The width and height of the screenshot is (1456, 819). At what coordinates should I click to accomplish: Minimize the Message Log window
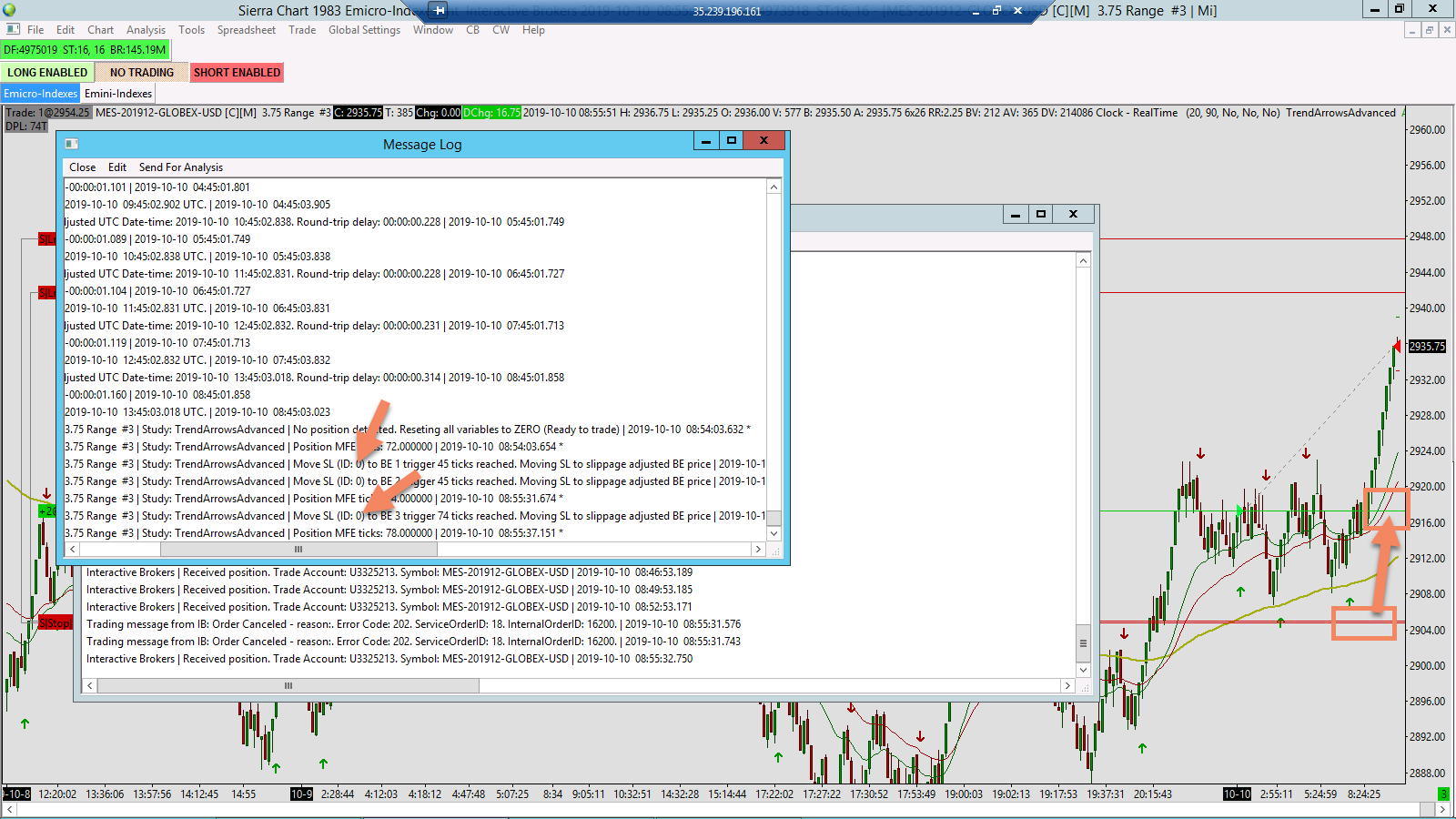(x=706, y=141)
